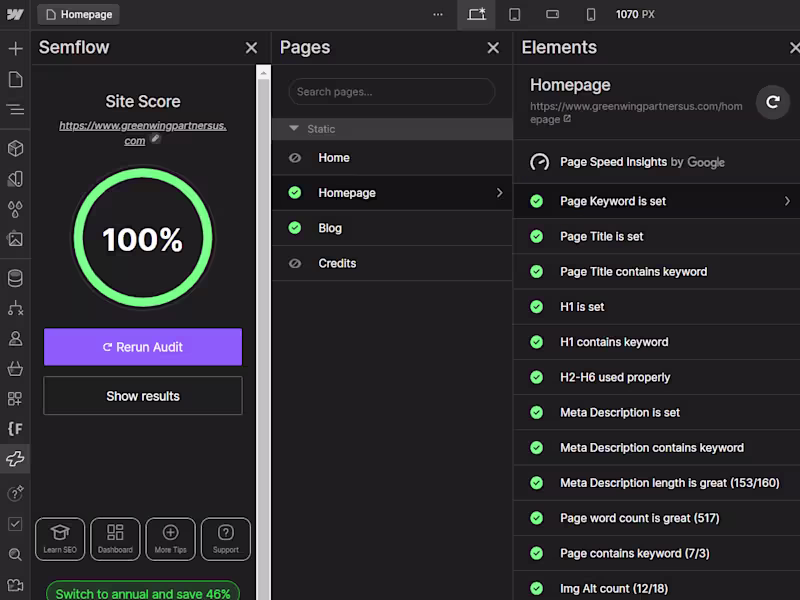This screenshot has width=800, height=600.
Task: Click the Semflow panel scrollbar
Action: tap(263, 300)
